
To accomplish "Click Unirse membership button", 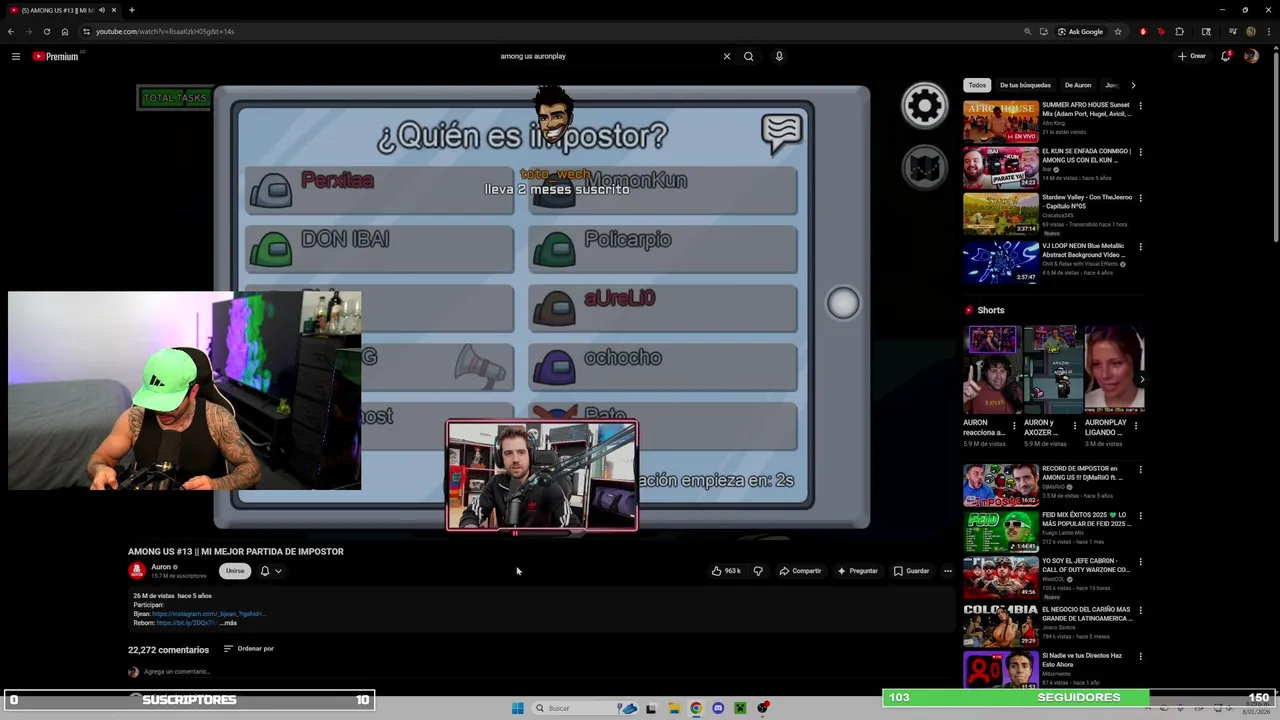I will point(235,571).
